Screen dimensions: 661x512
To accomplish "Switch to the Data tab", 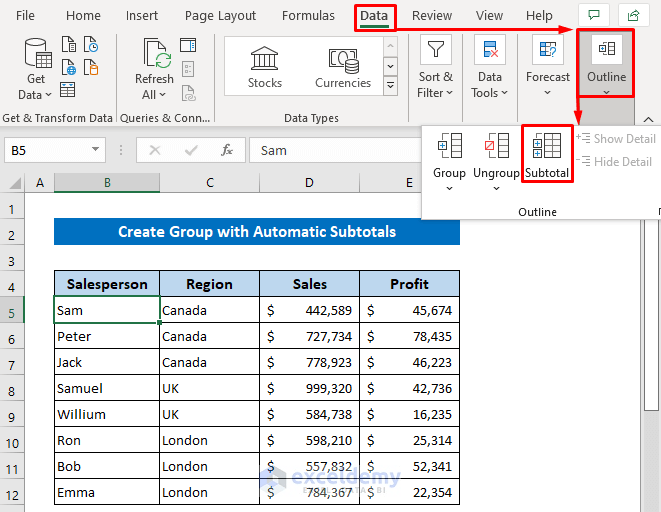I will pyautogui.click(x=374, y=16).
